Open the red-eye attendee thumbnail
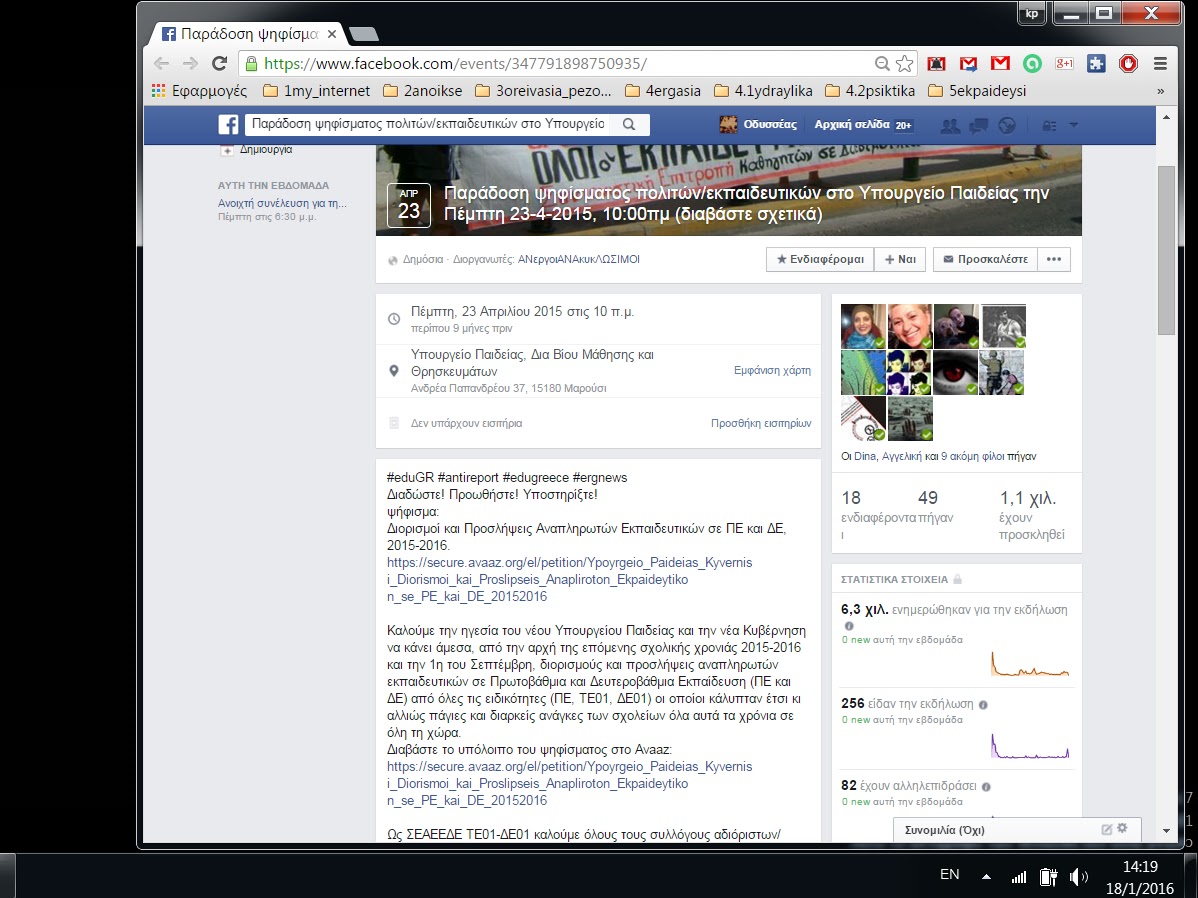The height and width of the screenshot is (898, 1198). coord(955,372)
